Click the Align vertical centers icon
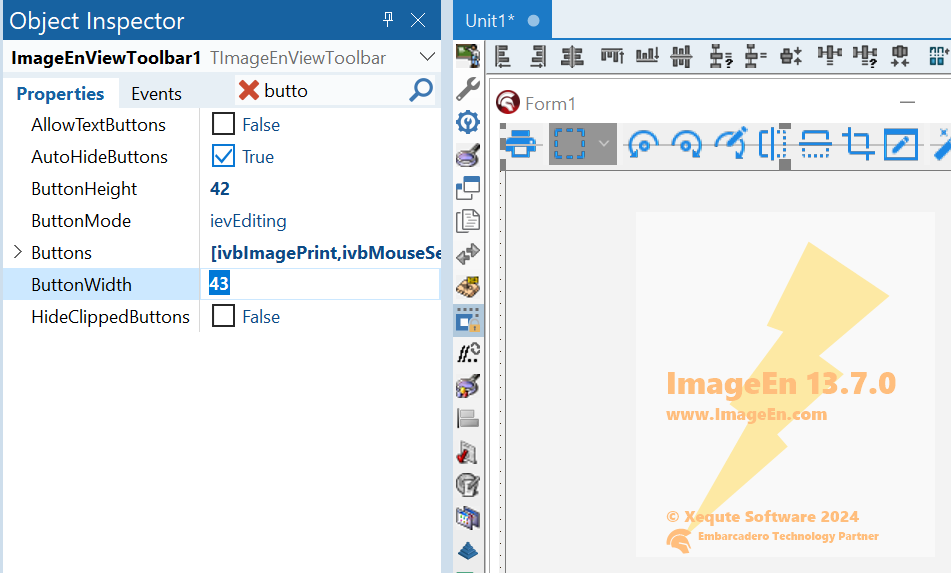Viewport: 951px width, 573px height. [x=681, y=56]
